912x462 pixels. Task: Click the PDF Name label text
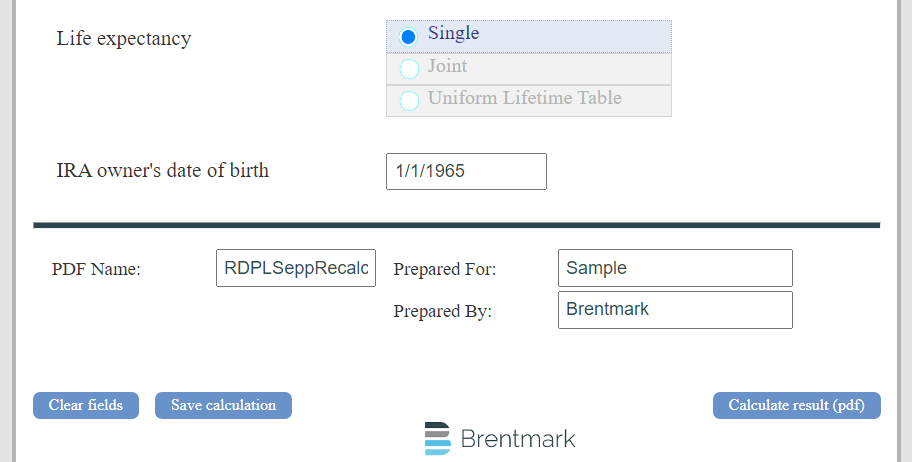coord(96,269)
